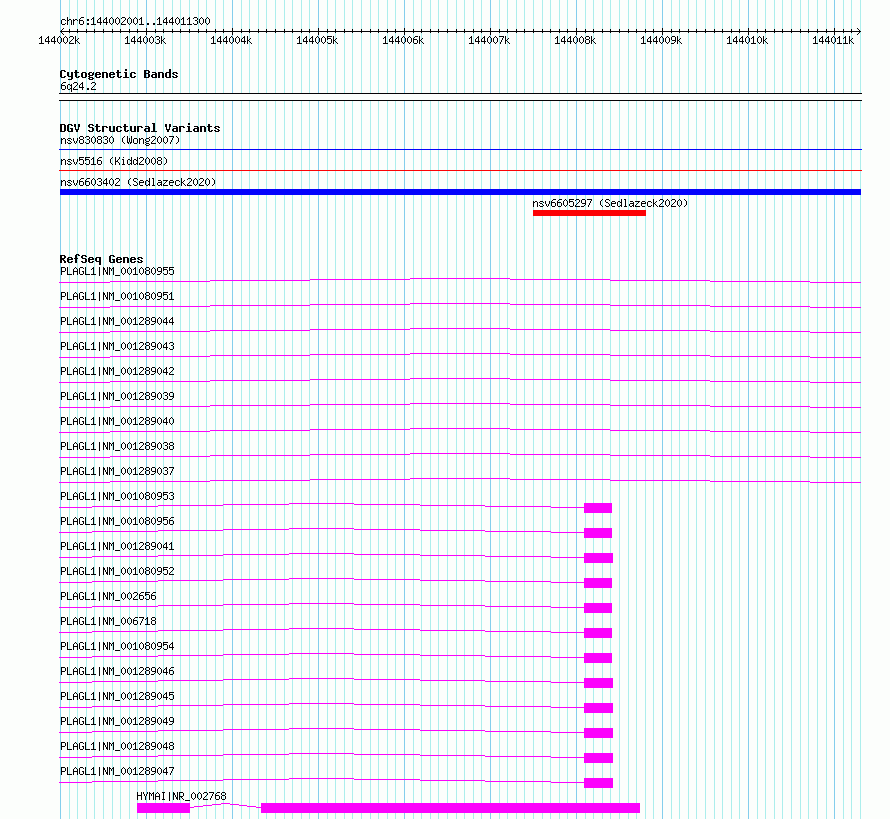Click the 144010k ruler tick label

747,40
